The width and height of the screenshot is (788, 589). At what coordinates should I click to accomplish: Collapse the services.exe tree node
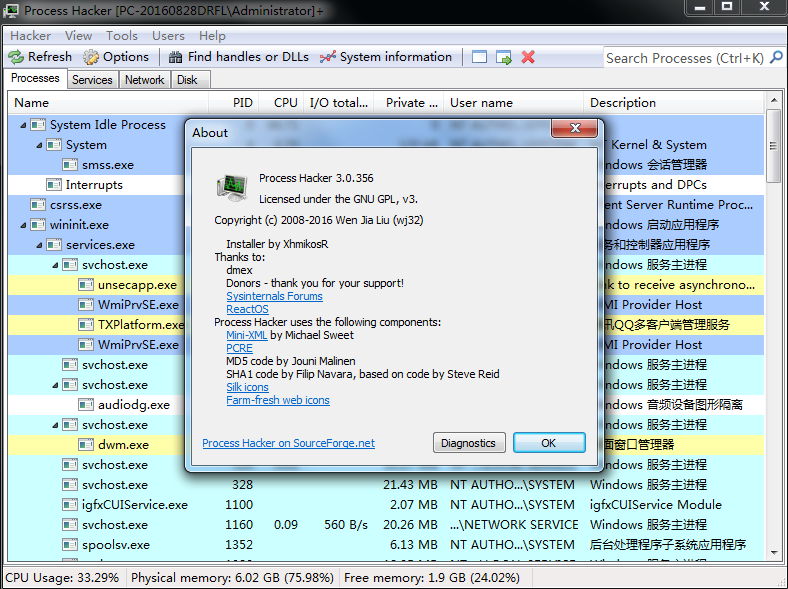(x=39, y=245)
